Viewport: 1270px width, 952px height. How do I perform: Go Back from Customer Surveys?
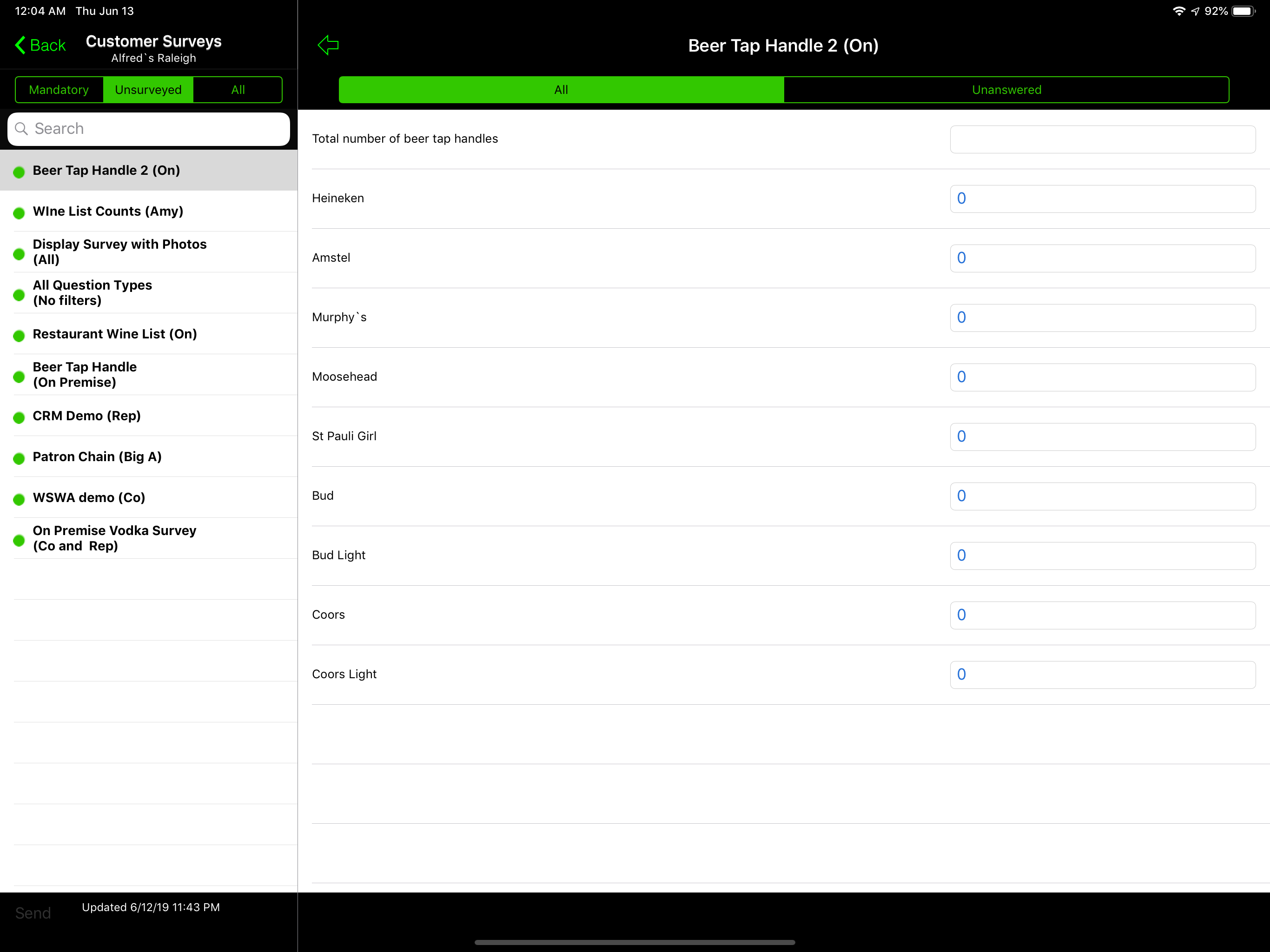pyautogui.click(x=40, y=45)
